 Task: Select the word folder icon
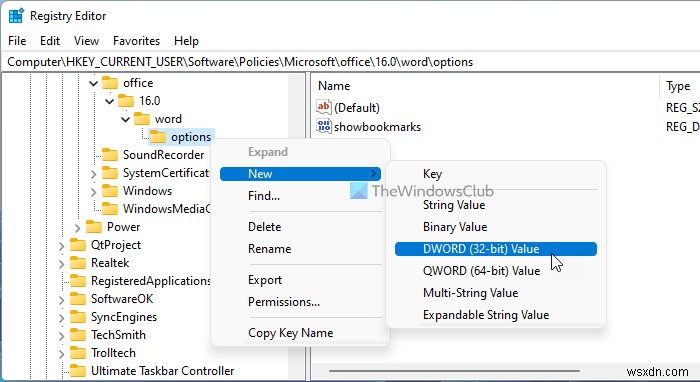(142, 119)
